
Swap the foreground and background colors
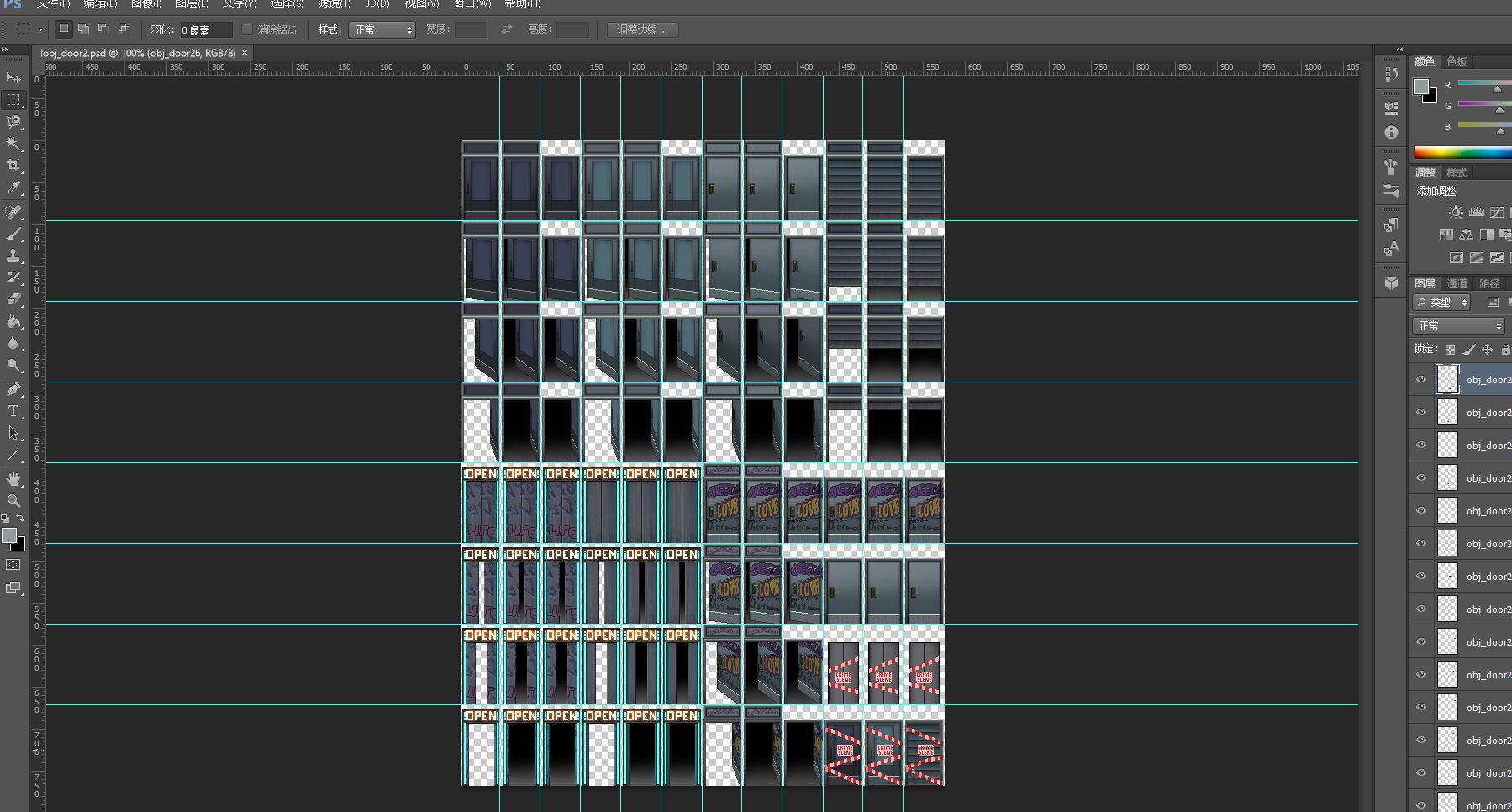coord(20,519)
